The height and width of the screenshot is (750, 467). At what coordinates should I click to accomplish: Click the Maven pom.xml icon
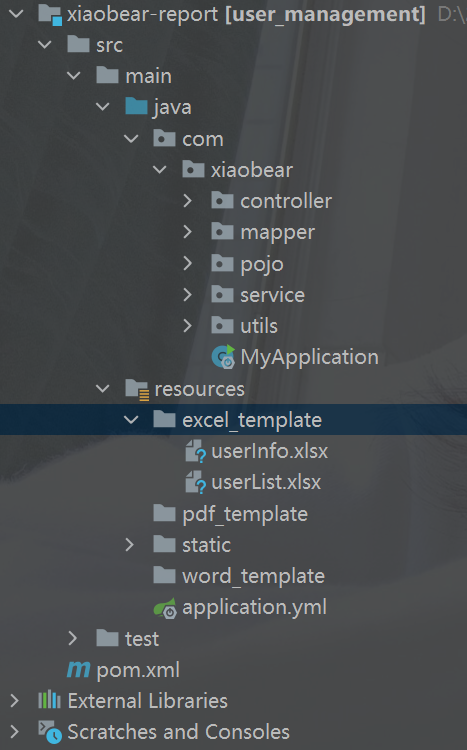coord(78,670)
